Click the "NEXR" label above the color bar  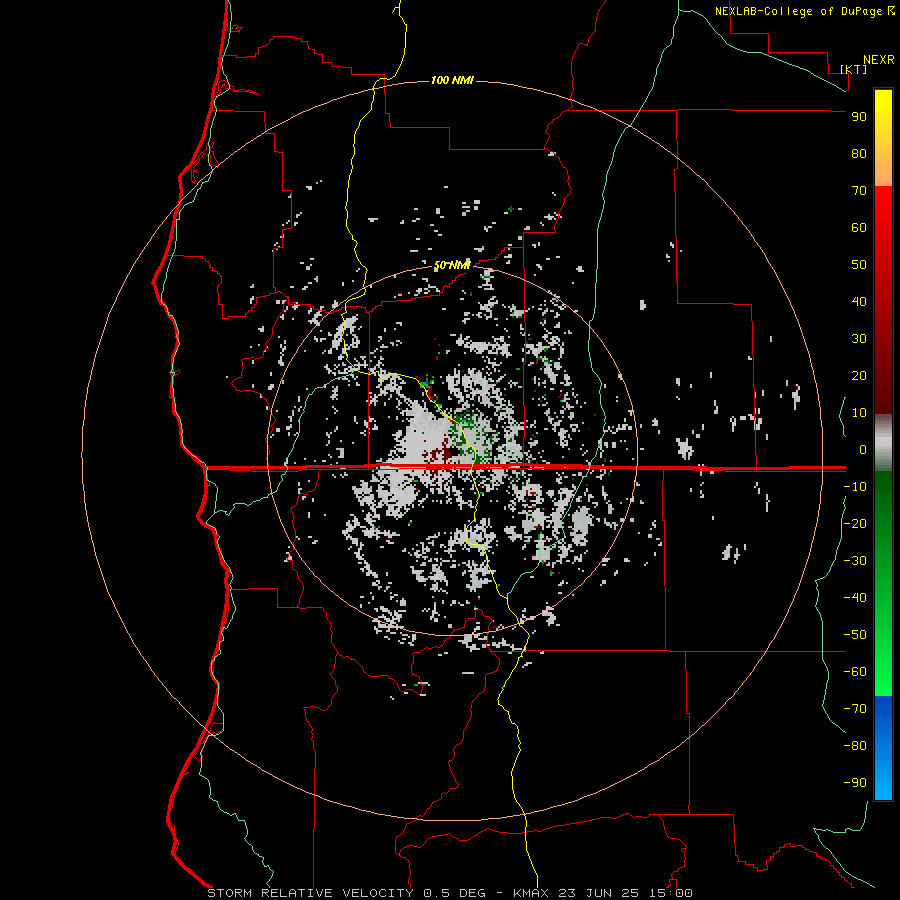point(878,60)
